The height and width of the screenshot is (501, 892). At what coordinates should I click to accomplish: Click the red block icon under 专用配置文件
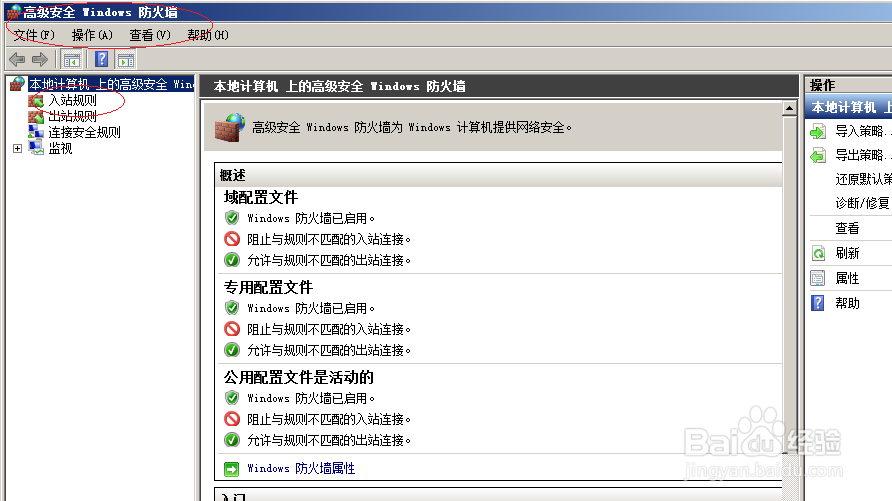tap(232, 329)
